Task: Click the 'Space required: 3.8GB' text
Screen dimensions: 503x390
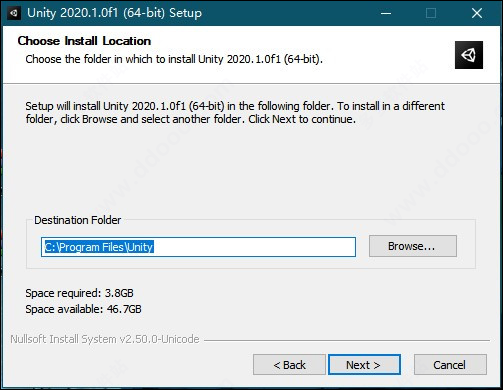Action: tap(79, 293)
